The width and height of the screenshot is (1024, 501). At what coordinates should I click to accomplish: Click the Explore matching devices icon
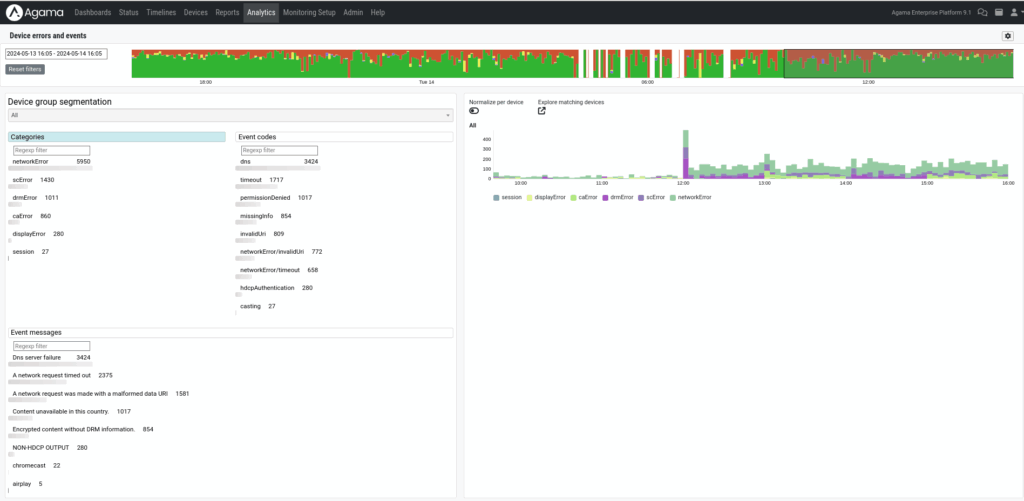tap(542, 111)
